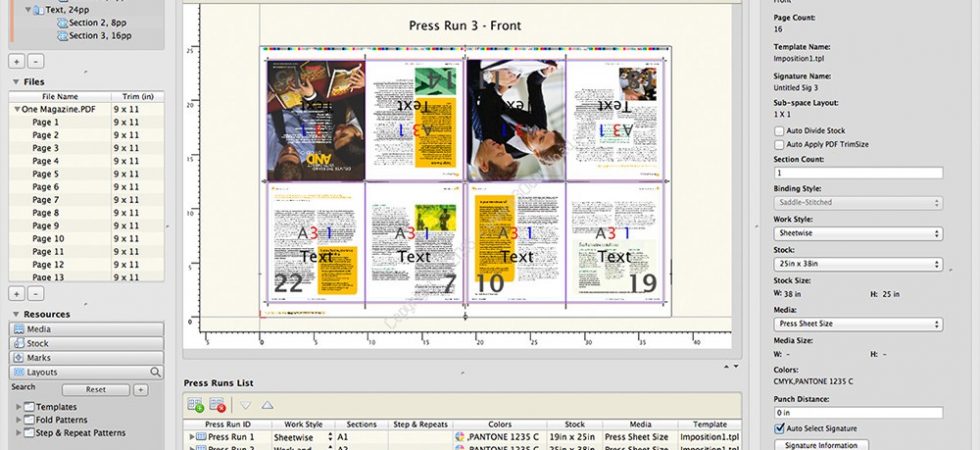Open the Stock resources tab
The width and height of the screenshot is (980, 450).
click(x=87, y=344)
